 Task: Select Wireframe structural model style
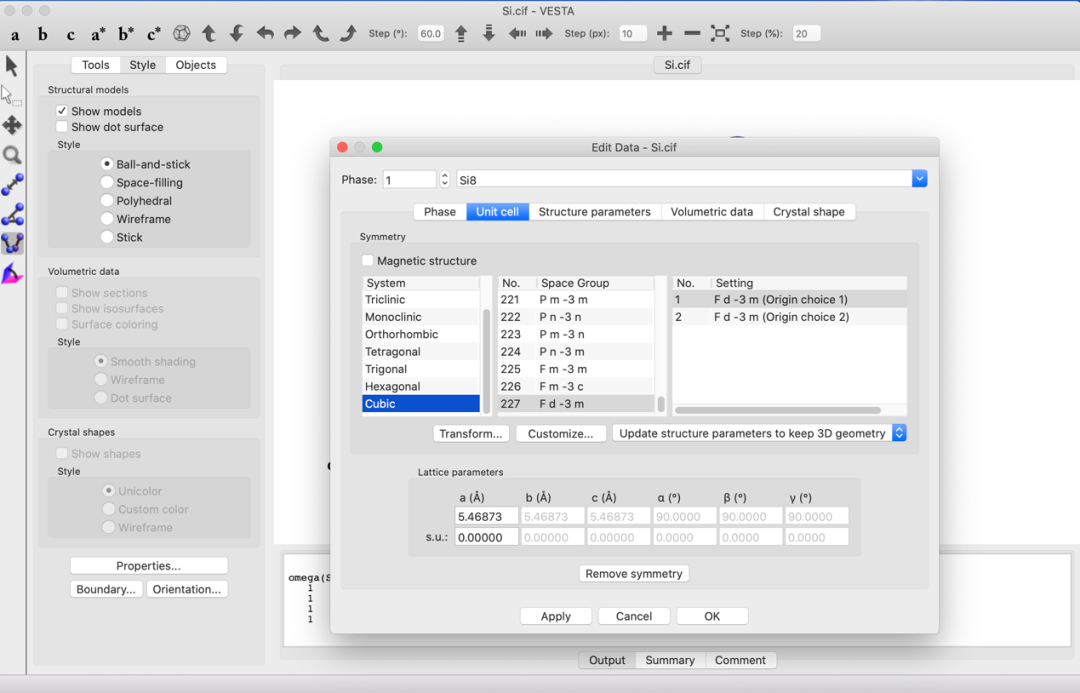107,218
